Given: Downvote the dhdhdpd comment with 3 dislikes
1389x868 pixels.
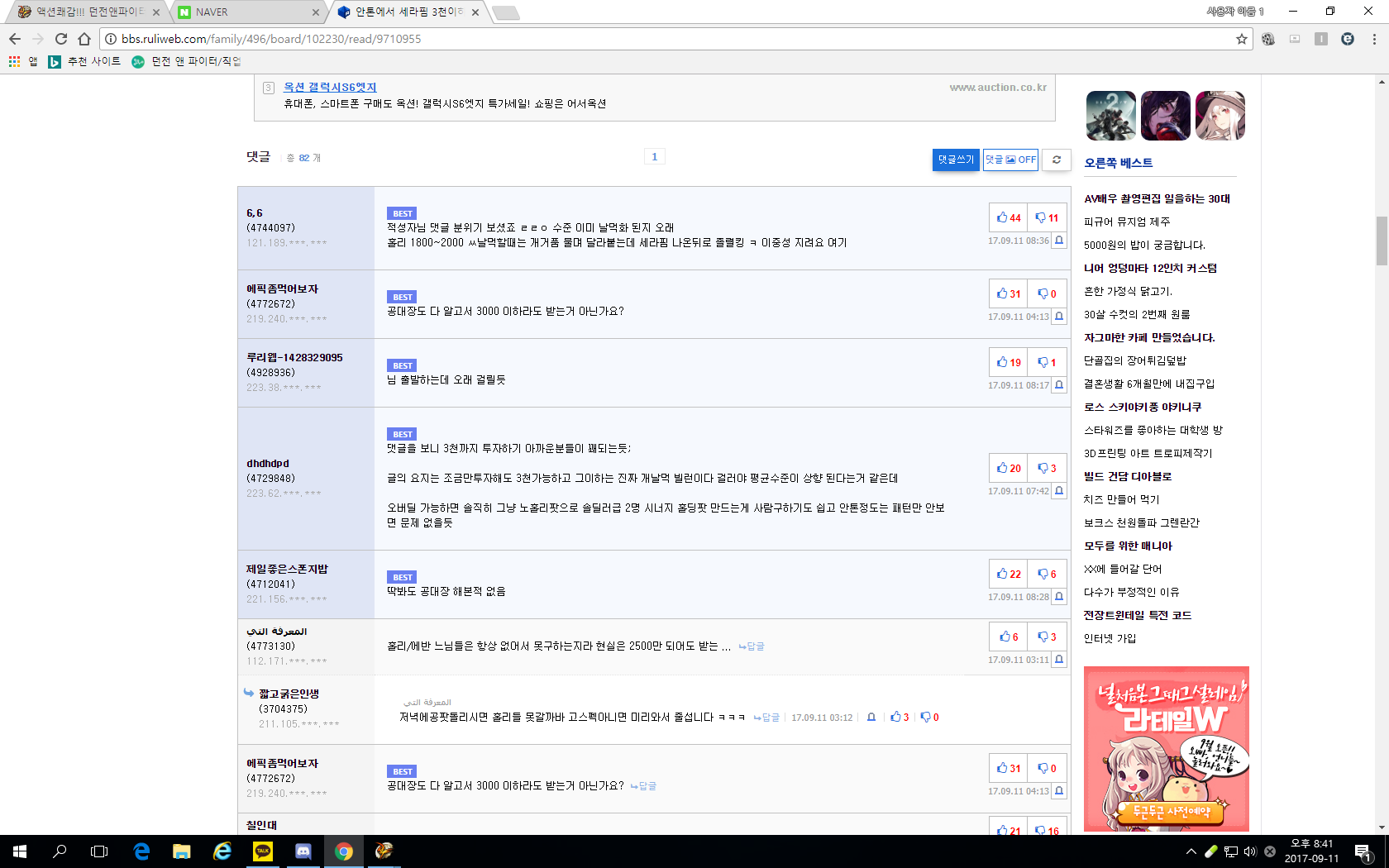Looking at the screenshot, I should click(1047, 469).
